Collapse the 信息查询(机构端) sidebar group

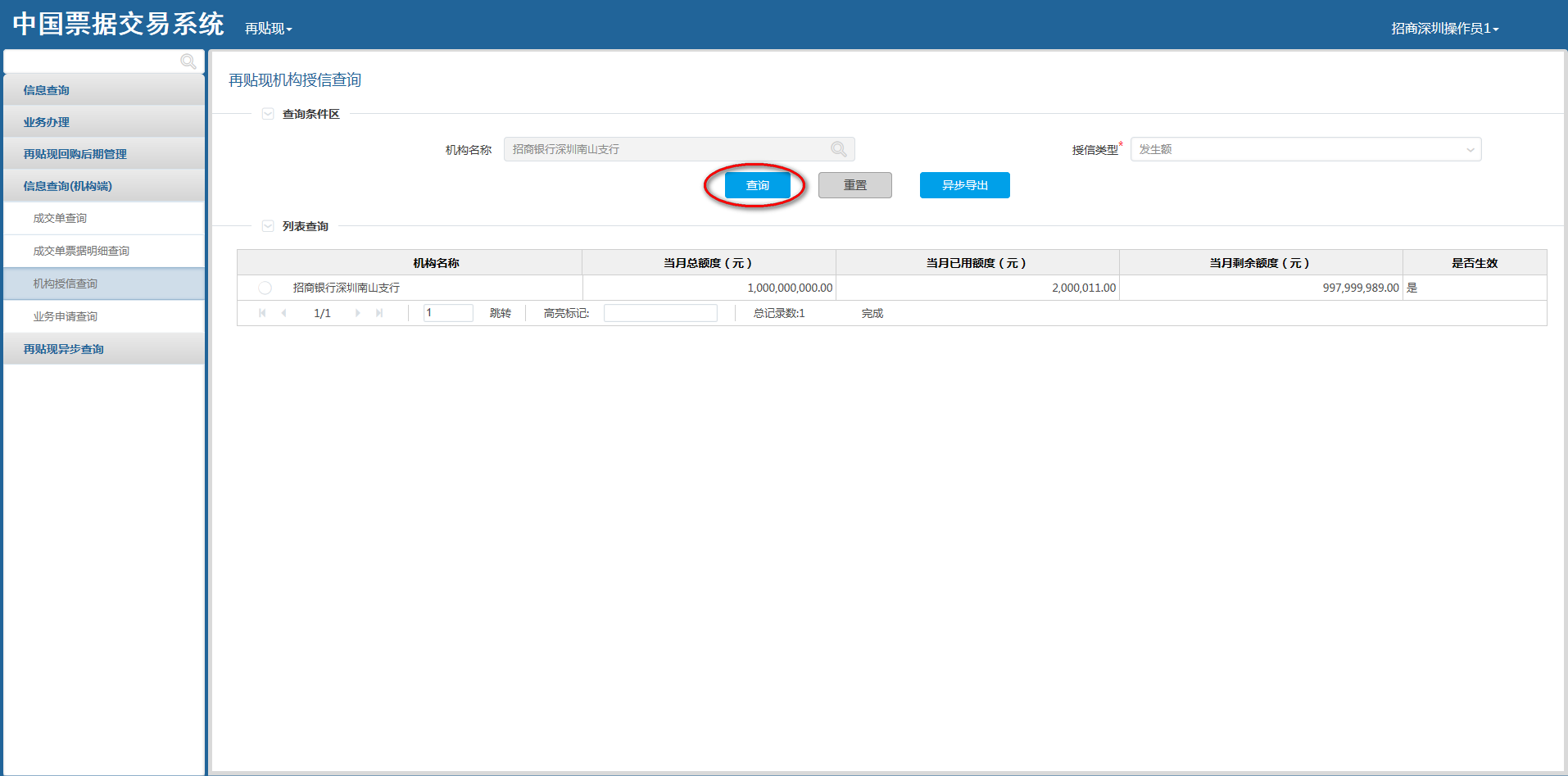[104, 186]
